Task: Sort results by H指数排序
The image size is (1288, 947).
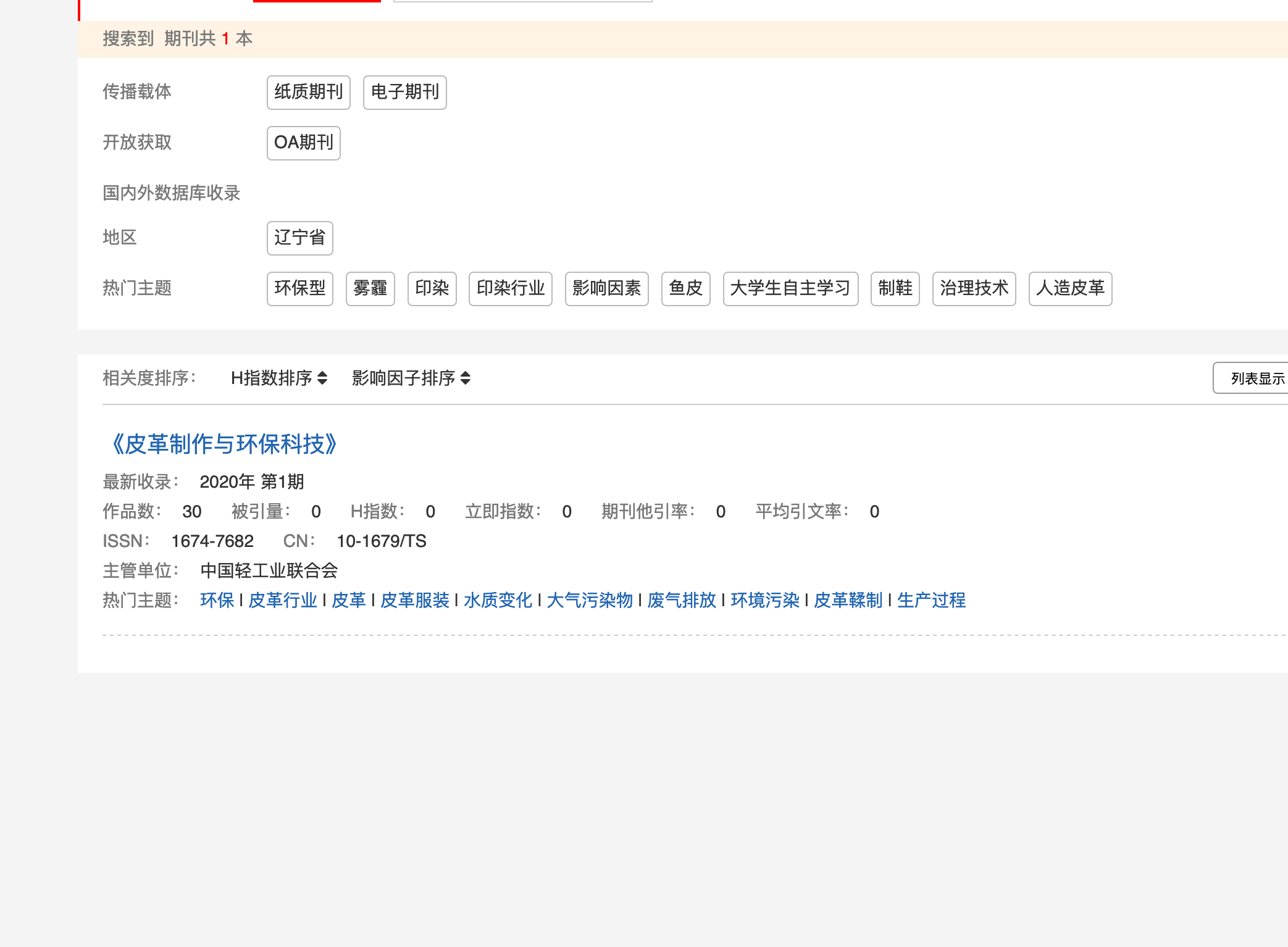Action: [279, 378]
